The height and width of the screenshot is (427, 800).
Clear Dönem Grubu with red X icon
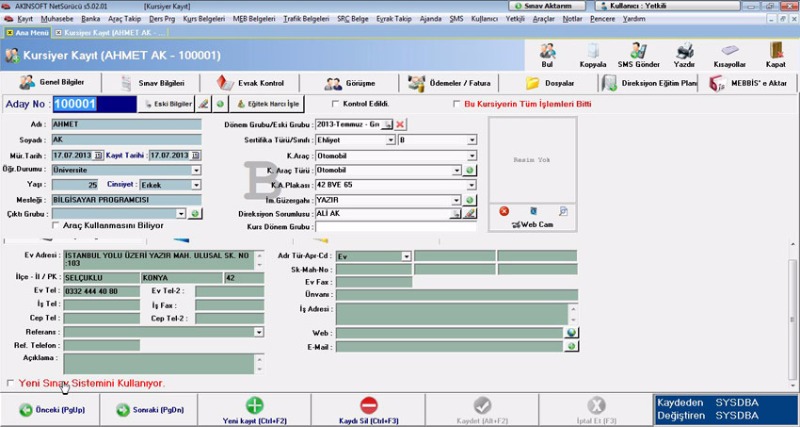tap(401, 124)
